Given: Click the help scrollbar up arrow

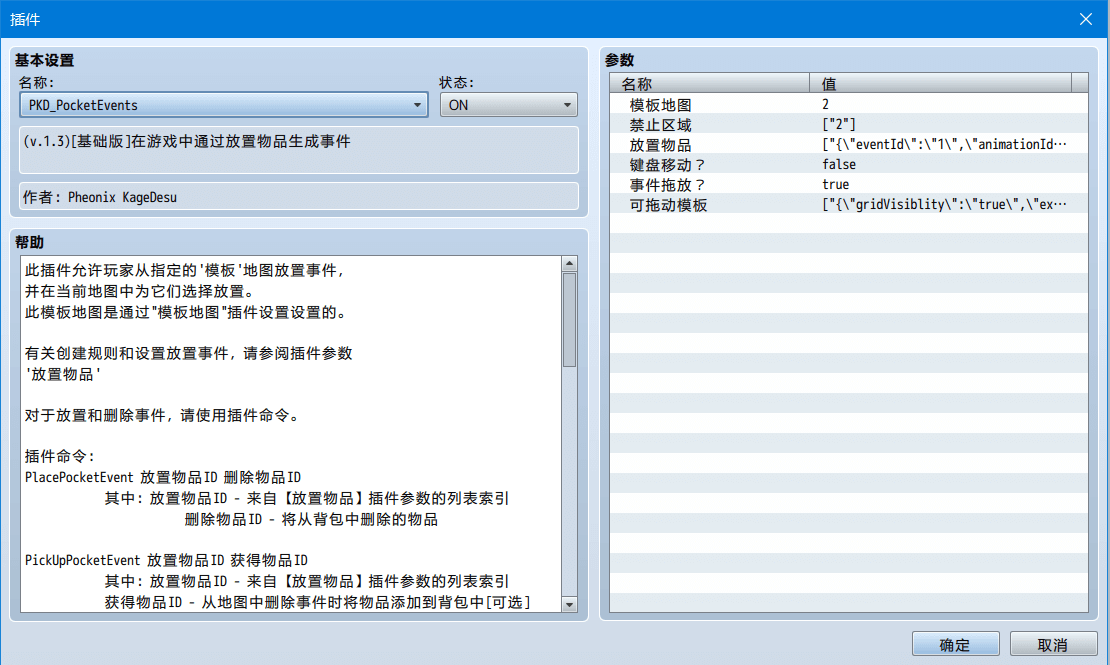Looking at the screenshot, I should tap(569, 263).
